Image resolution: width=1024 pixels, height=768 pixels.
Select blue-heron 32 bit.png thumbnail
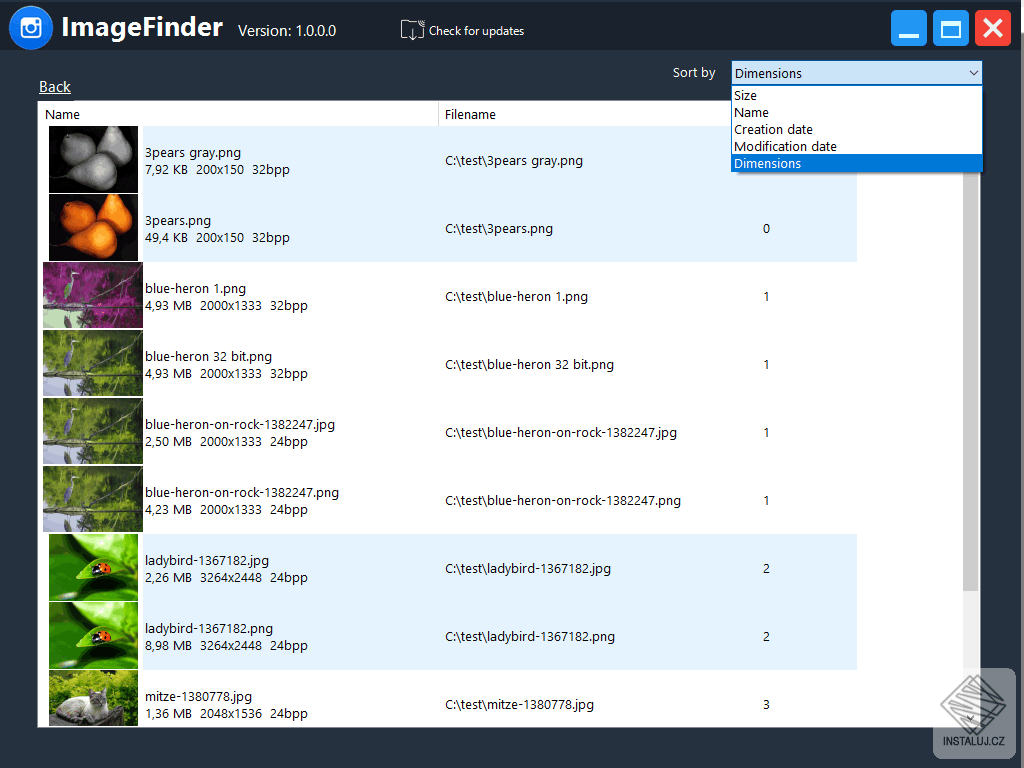pyautogui.click(x=93, y=364)
